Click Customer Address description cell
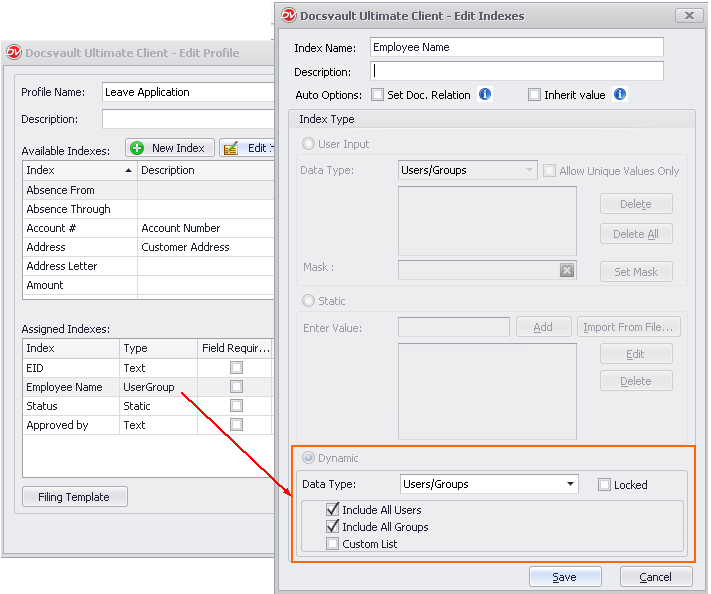The image size is (711, 594). (x=206, y=247)
